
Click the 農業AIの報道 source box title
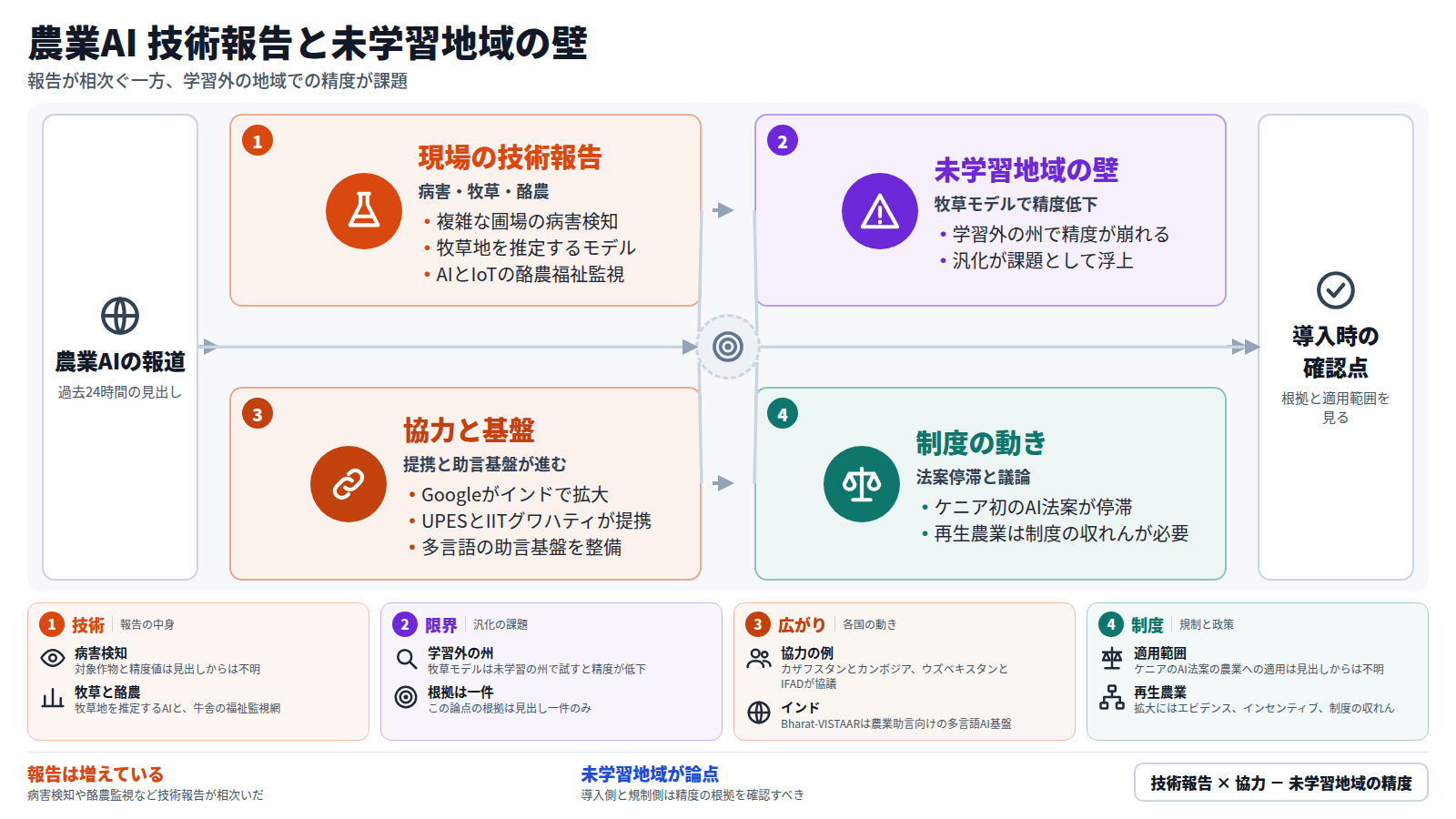(x=120, y=361)
